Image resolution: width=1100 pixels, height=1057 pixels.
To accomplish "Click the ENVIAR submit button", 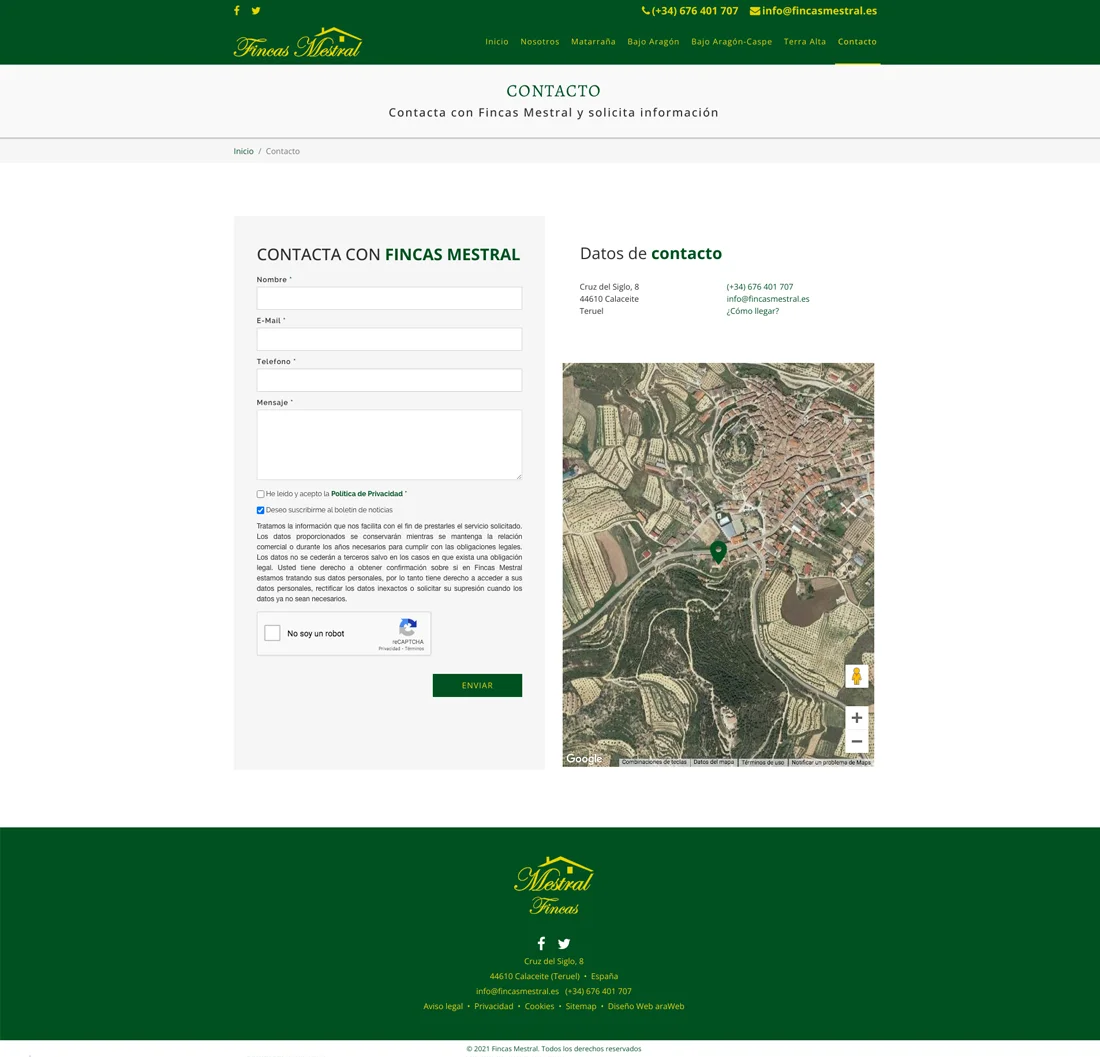I will coord(477,685).
